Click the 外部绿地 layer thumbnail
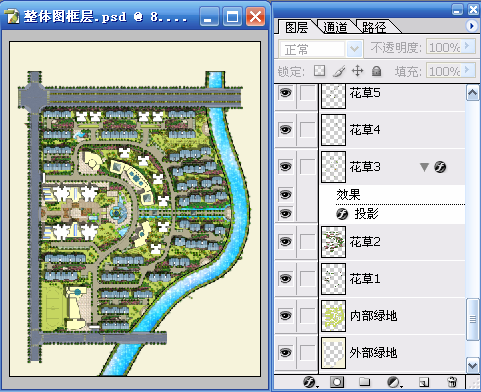The width and height of the screenshot is (481, 392). [333, 353]
